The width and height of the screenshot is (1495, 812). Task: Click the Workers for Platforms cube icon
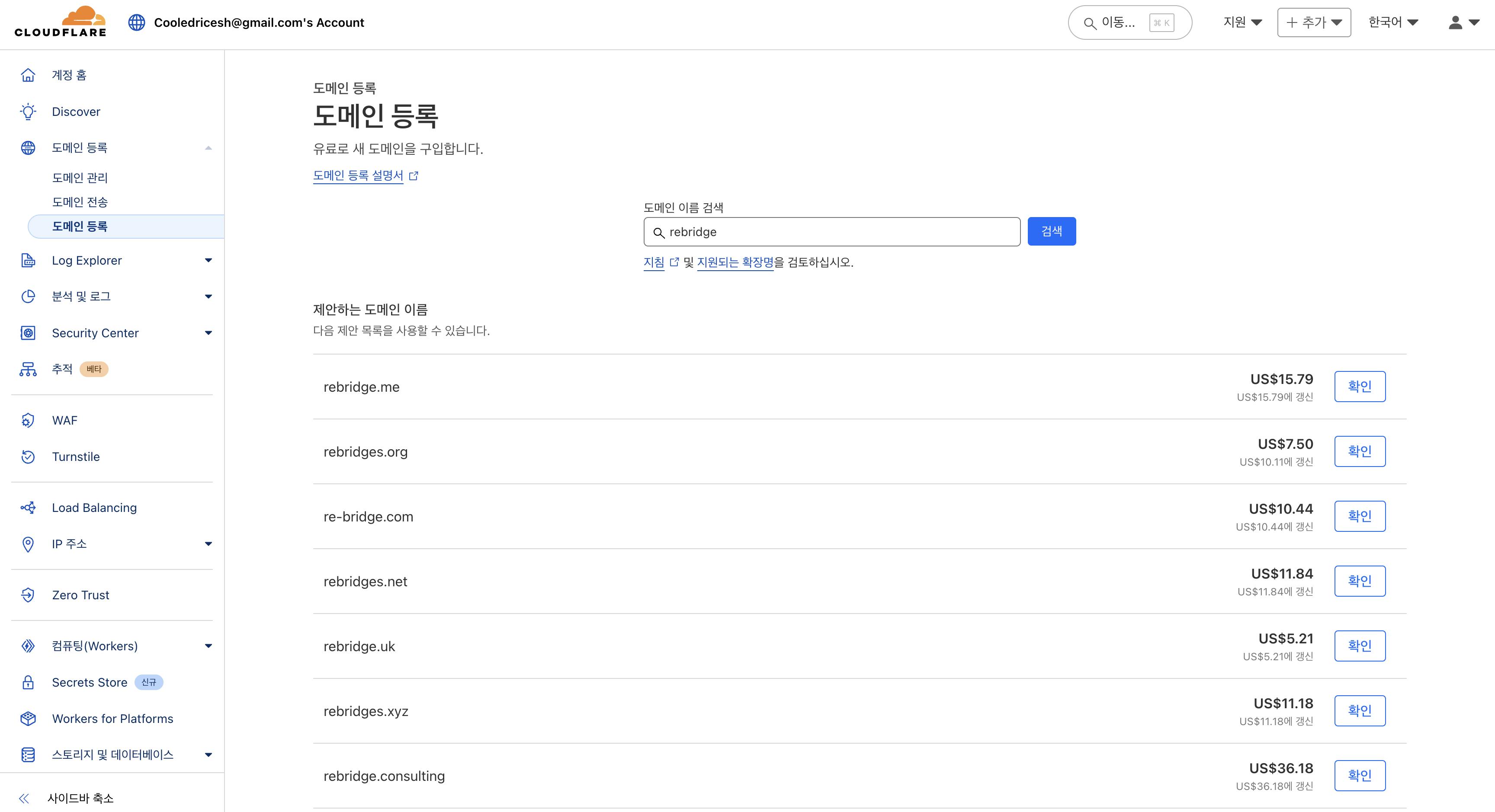(28, 719)
